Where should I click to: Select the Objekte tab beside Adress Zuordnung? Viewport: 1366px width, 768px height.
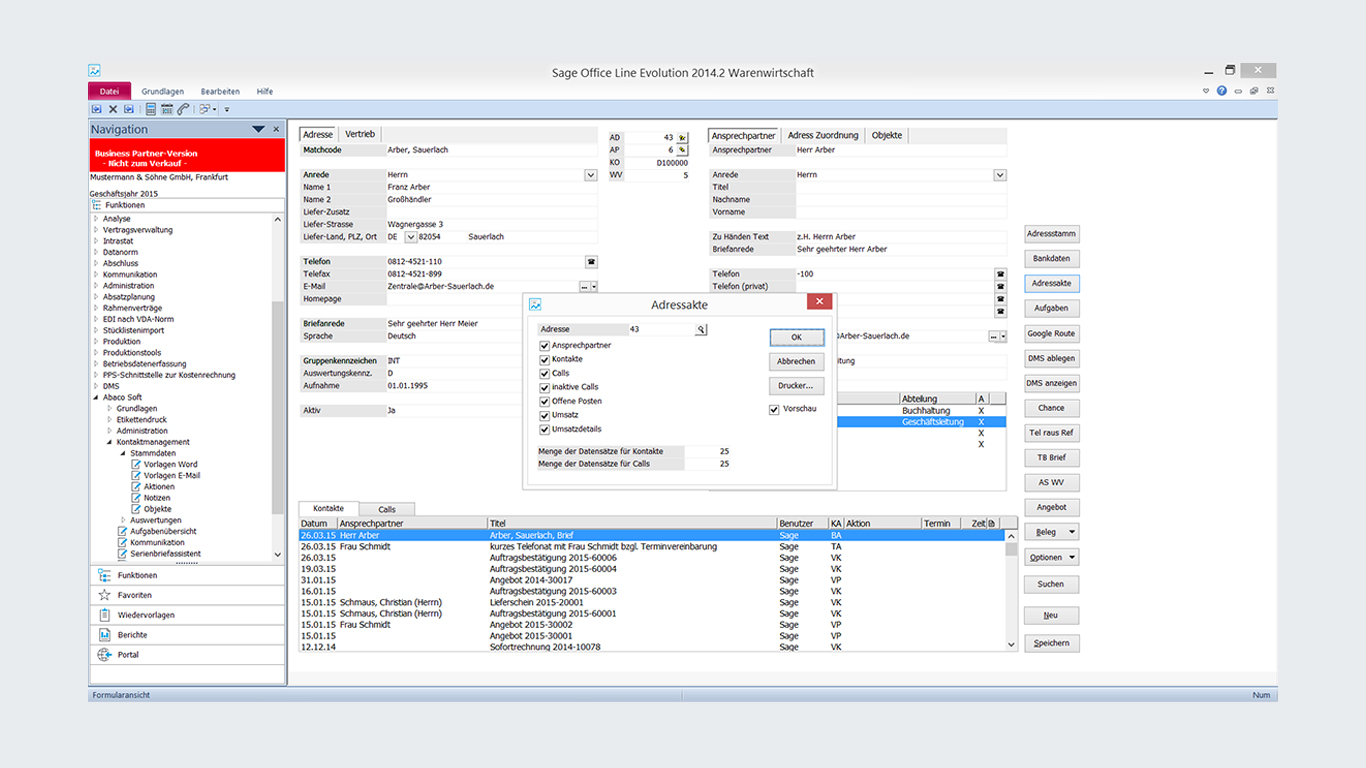[887, 135]
